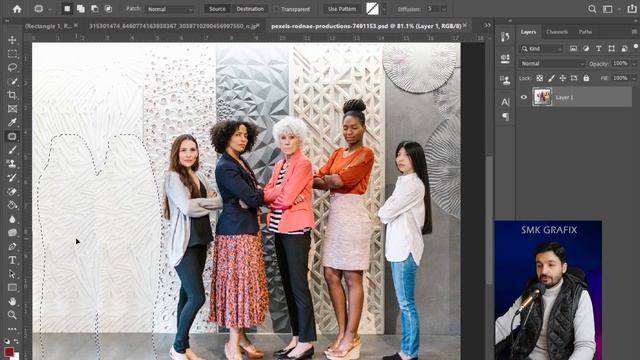Image resolution: width=640 pixels, height=360 pixels.
Task: Select the Brush tool
Action: tap(12, 150)
